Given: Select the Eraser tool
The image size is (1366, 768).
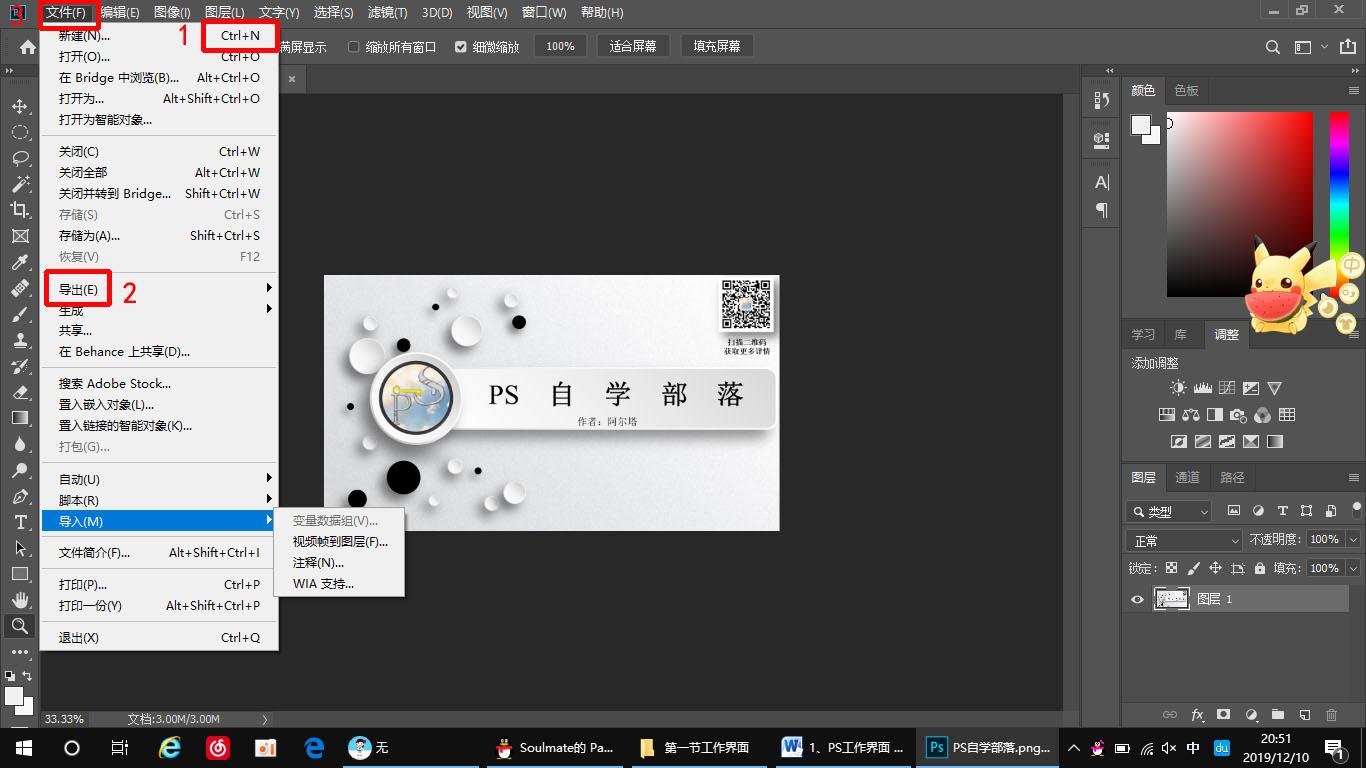Looking at the screenshot, I should point(19,392).
